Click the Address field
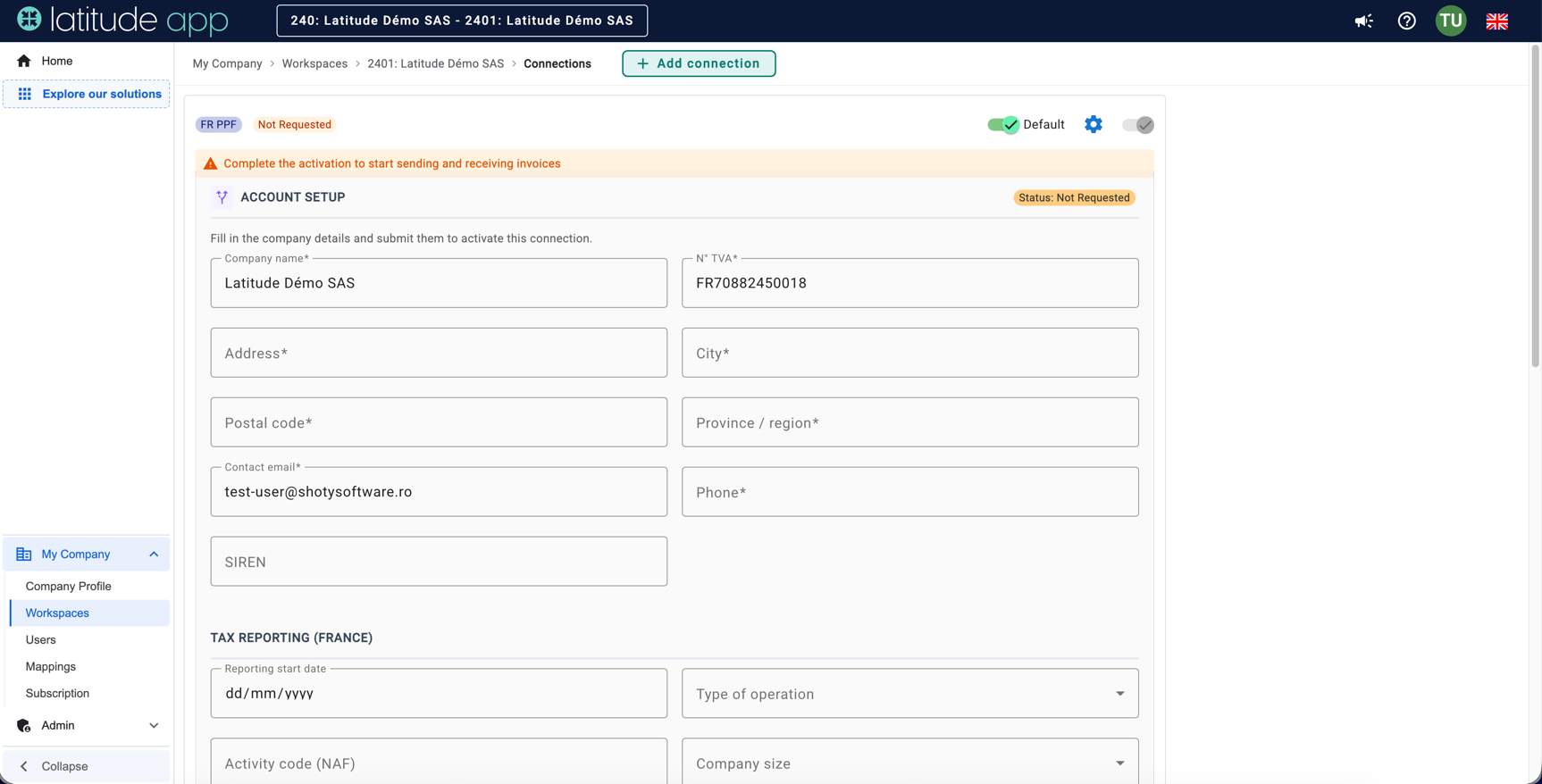Viewport: 1542px width, 784px height. pyautogui.click(x=439, y=353)
